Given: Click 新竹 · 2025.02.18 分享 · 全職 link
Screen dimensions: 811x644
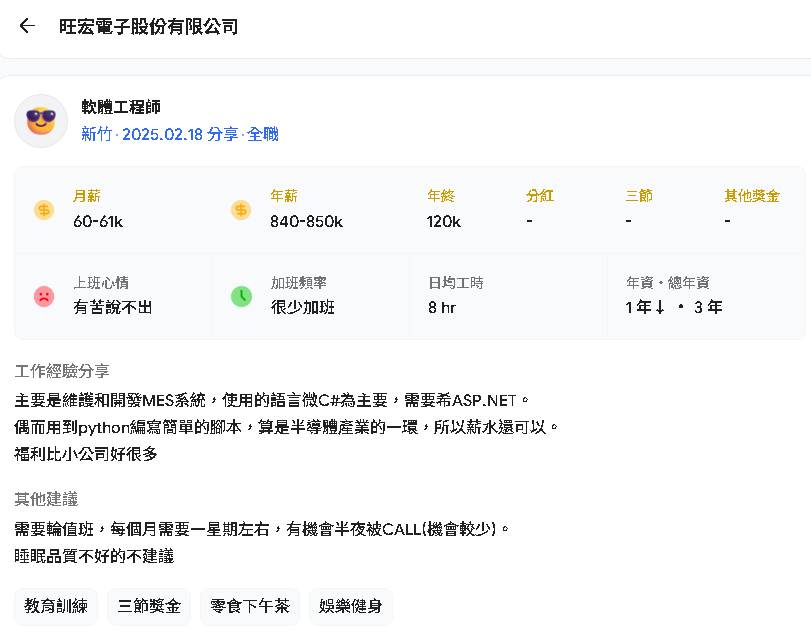Looking at the screenshot, I should click(180, 134).
